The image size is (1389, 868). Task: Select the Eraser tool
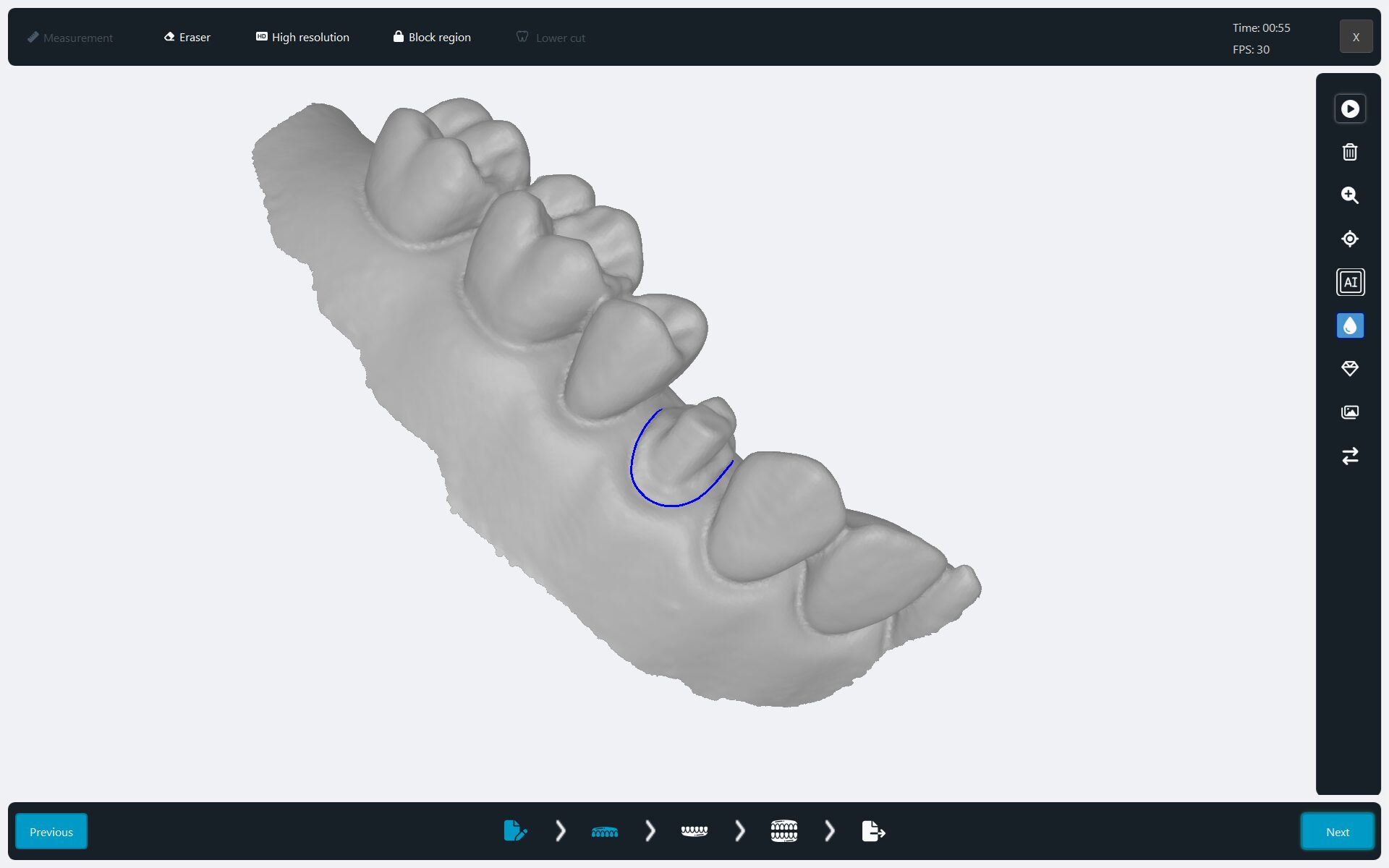(x=187, y=37)
